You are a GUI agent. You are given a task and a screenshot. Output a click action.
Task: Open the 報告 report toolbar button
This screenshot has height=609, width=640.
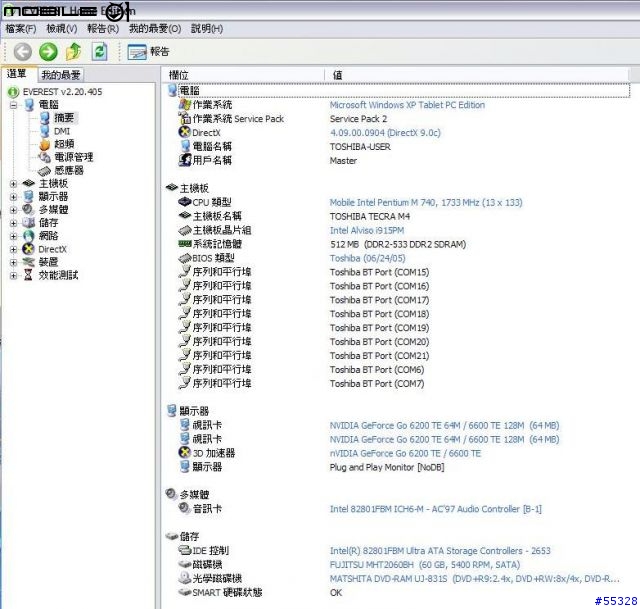tap(148, 52)
